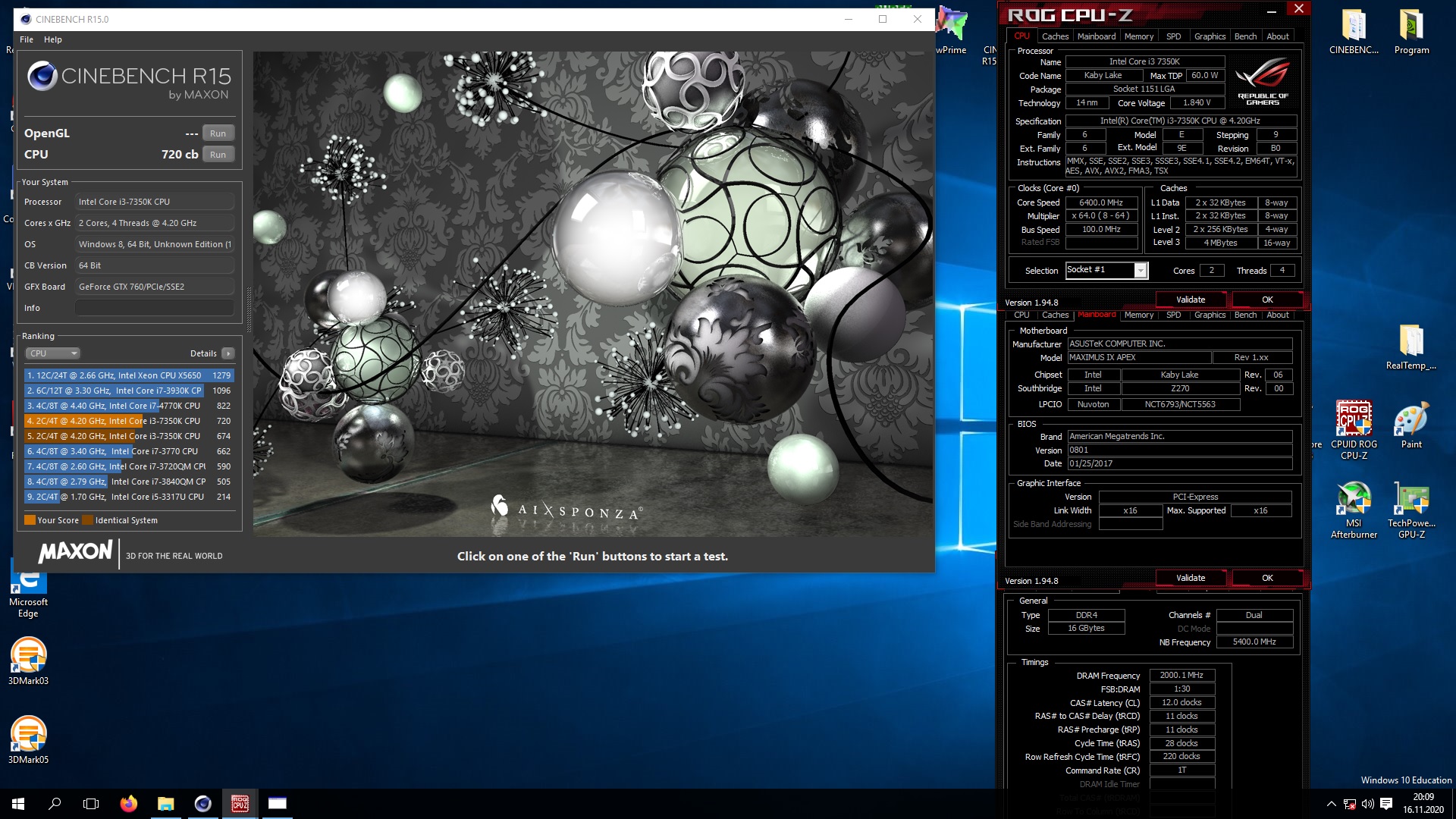Viewport: 1456px width, 819px height.
Task: Click OK in the CPU tab window
Action: 1267,300
